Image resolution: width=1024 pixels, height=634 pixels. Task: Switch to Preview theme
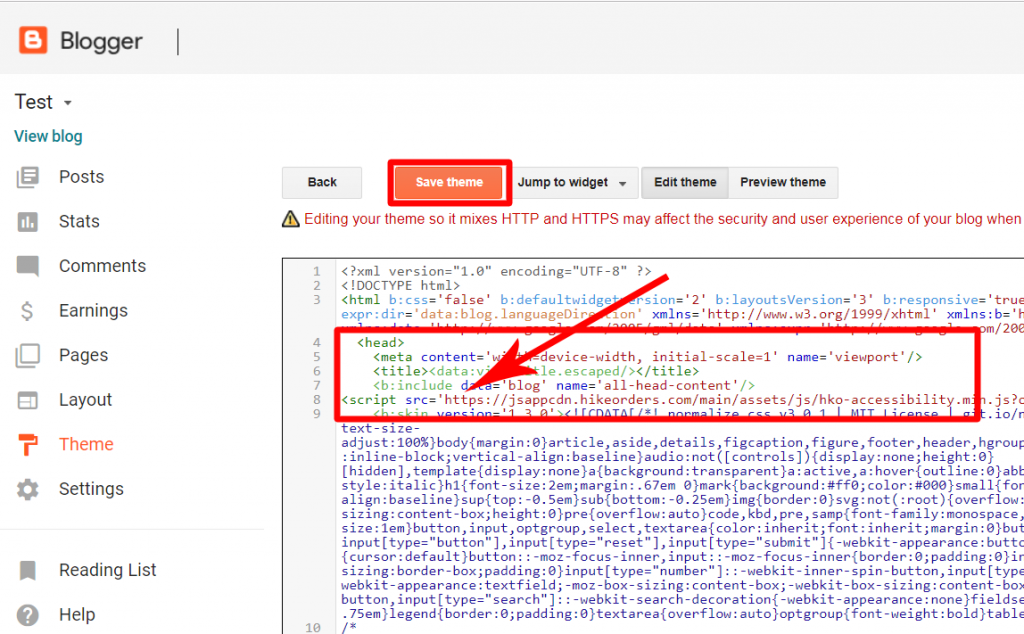783,182
